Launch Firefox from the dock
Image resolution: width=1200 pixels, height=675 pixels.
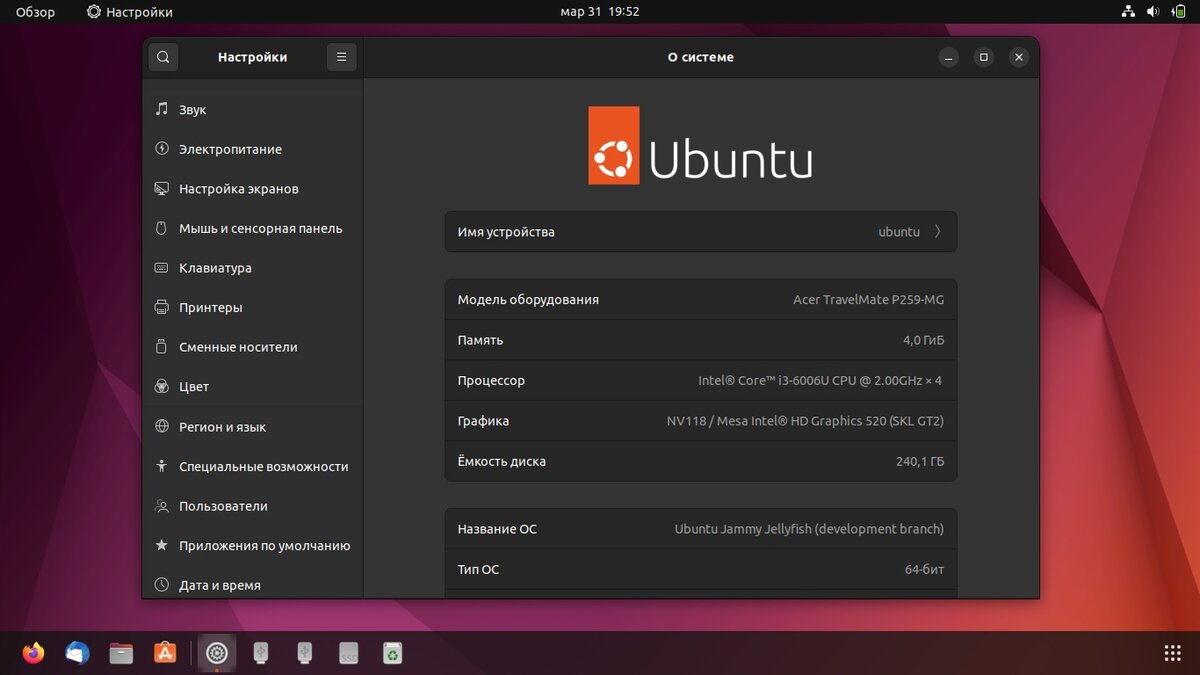[x=34, y=653]
